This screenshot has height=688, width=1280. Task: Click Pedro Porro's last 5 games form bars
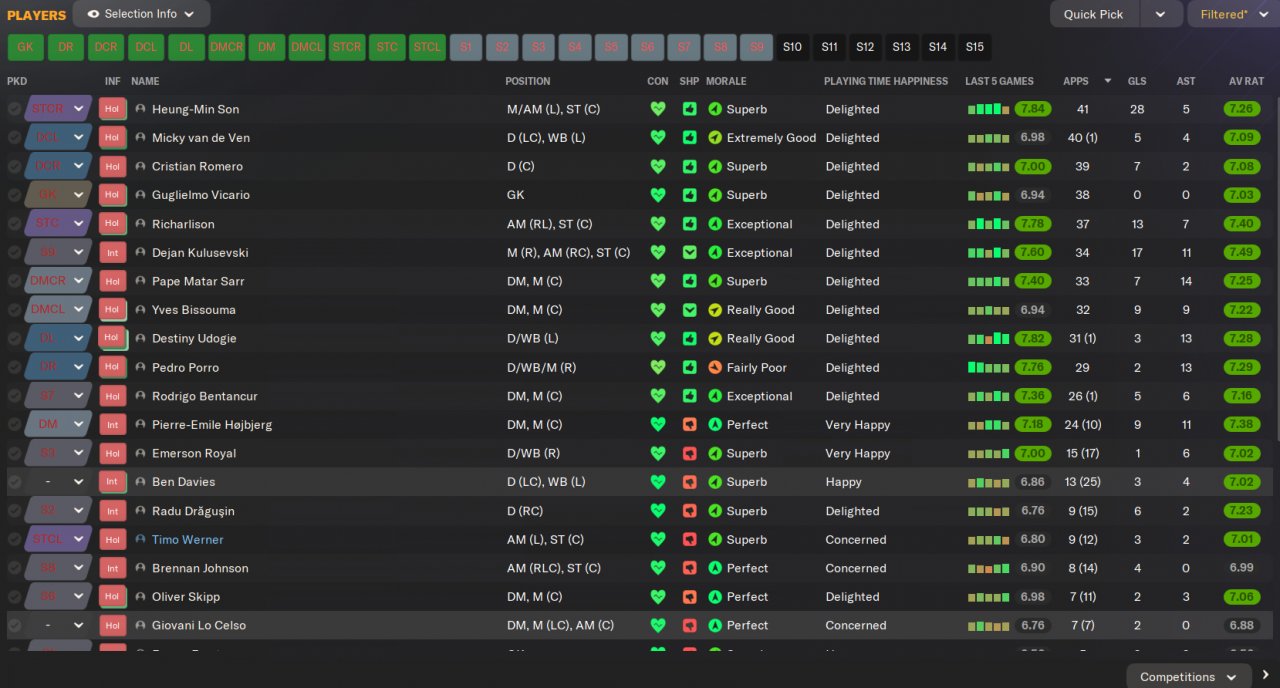pos(989,367)
